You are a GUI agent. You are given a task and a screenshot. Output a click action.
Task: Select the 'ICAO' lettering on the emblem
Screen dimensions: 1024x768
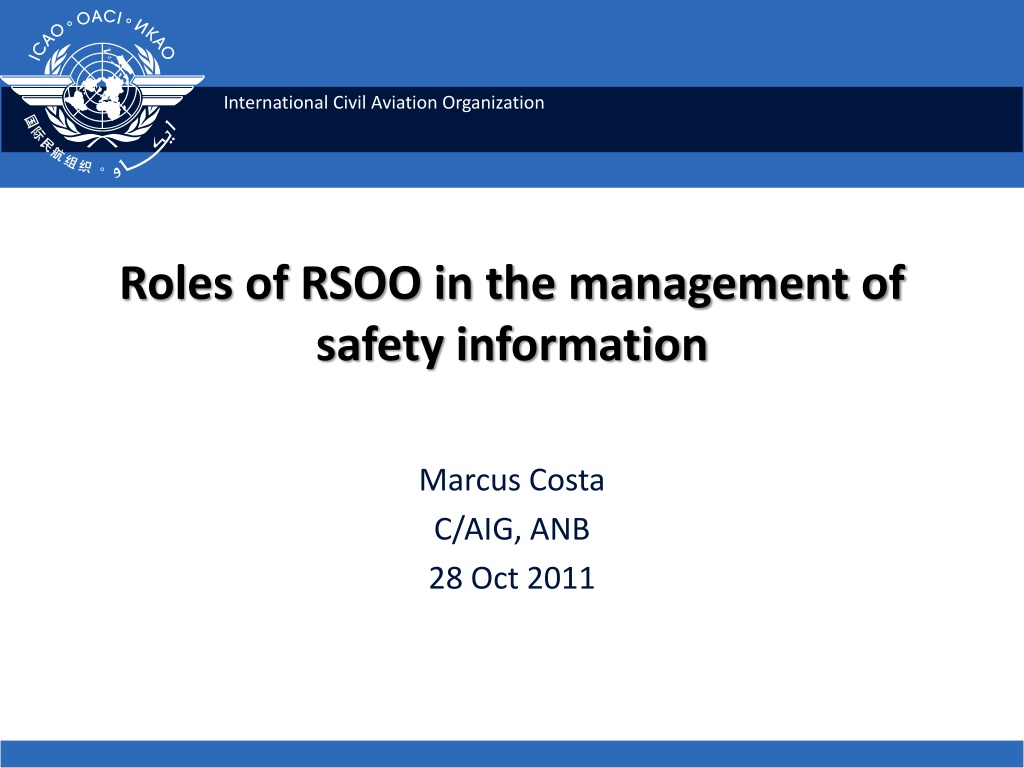[46, 43]
